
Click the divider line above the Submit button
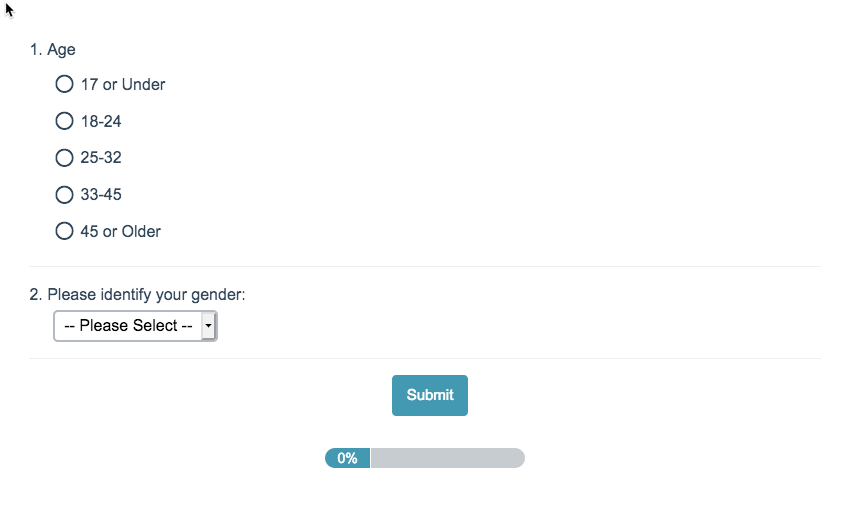click(x=424, y=358)
